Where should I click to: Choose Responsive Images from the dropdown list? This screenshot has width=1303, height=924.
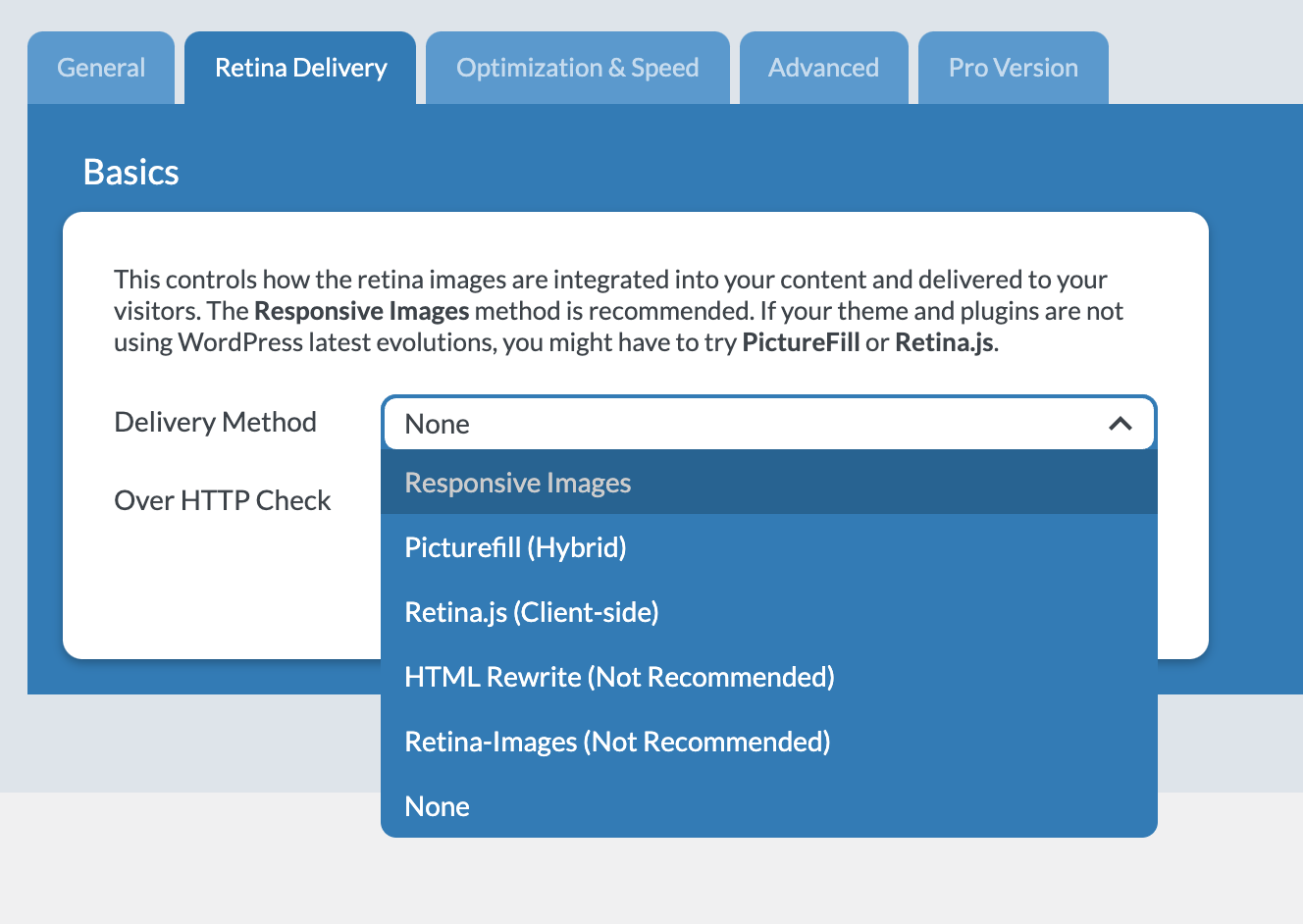pos(518,483)
